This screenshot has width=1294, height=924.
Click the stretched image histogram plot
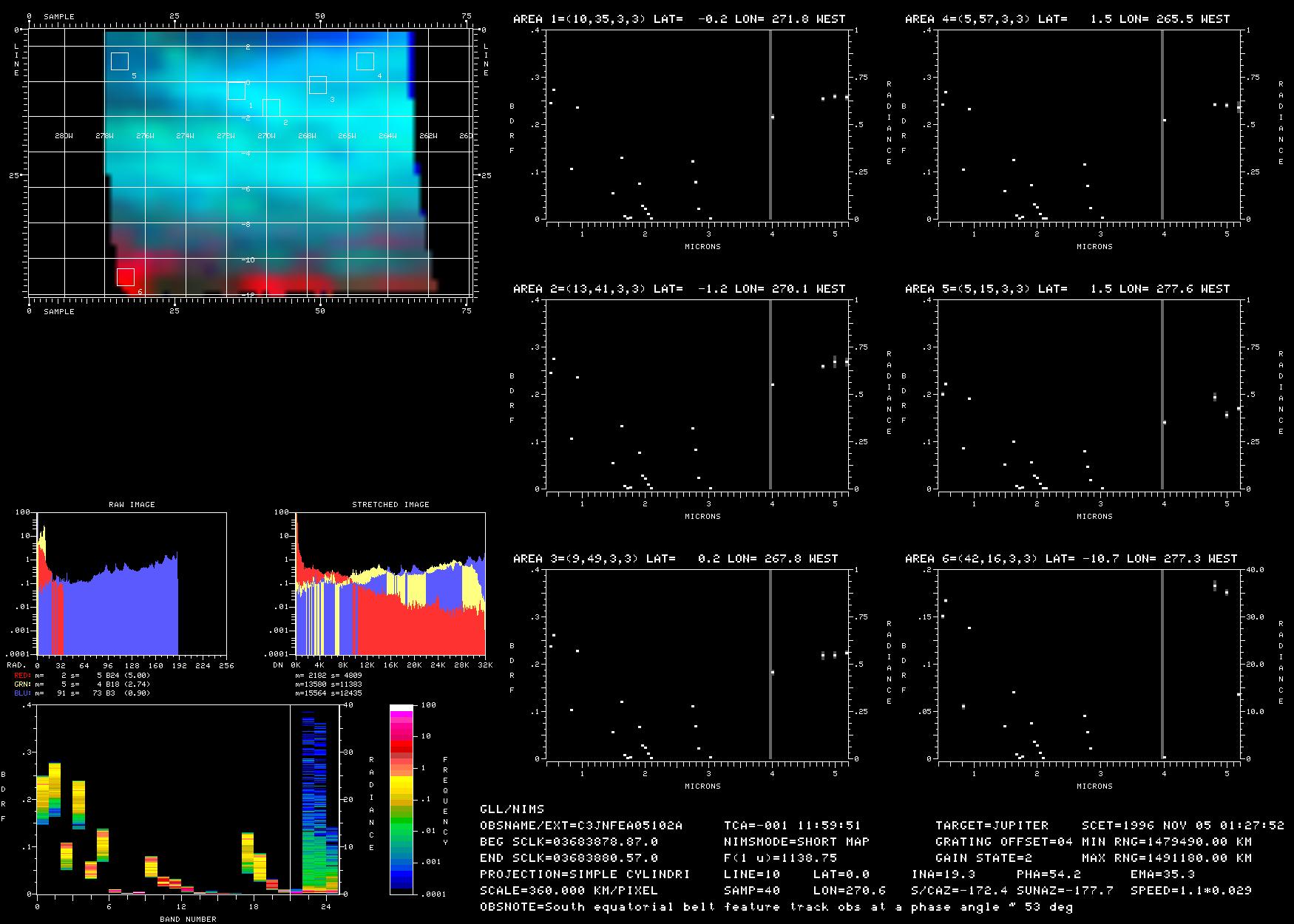pos(390,583)
